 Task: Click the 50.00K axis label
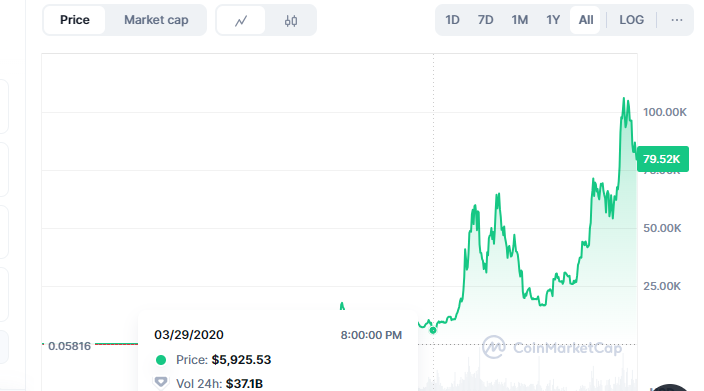point(662,228)
